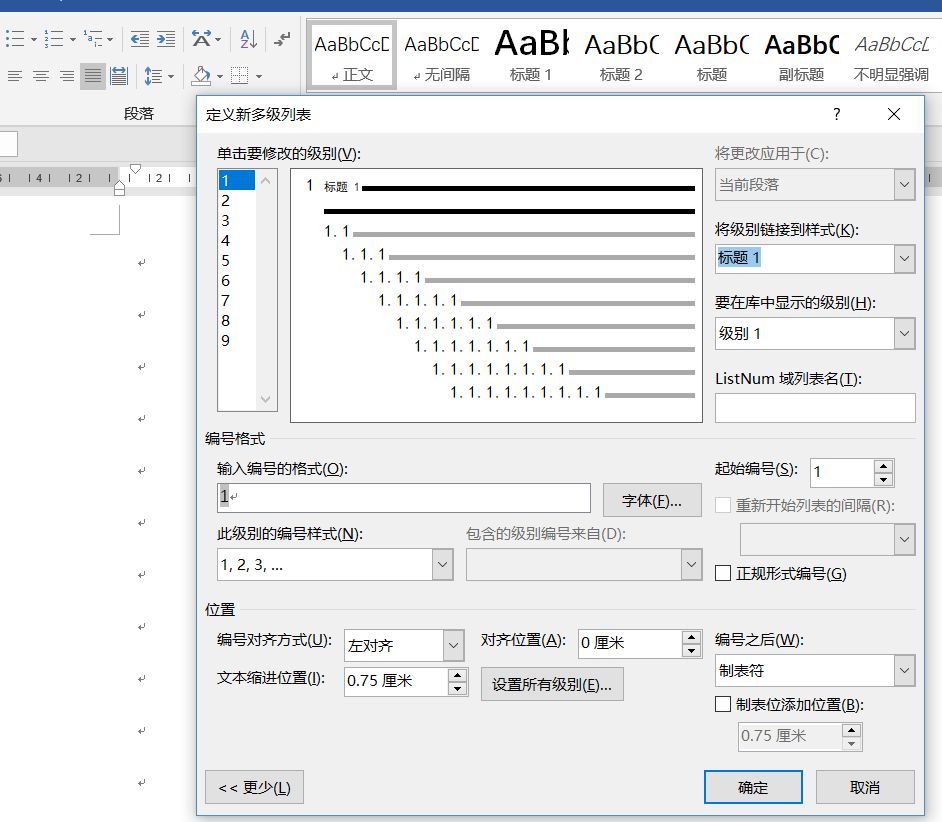Center text using ribbon icon
The image size is (942, 822).
point(41,76)
